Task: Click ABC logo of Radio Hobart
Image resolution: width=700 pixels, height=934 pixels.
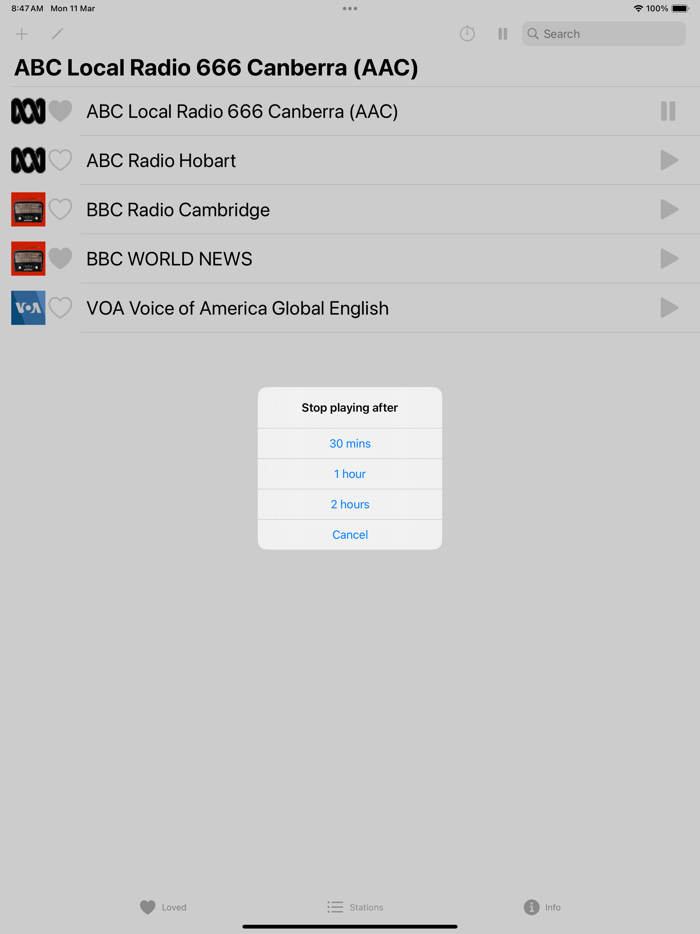Action: click(28, 160)
